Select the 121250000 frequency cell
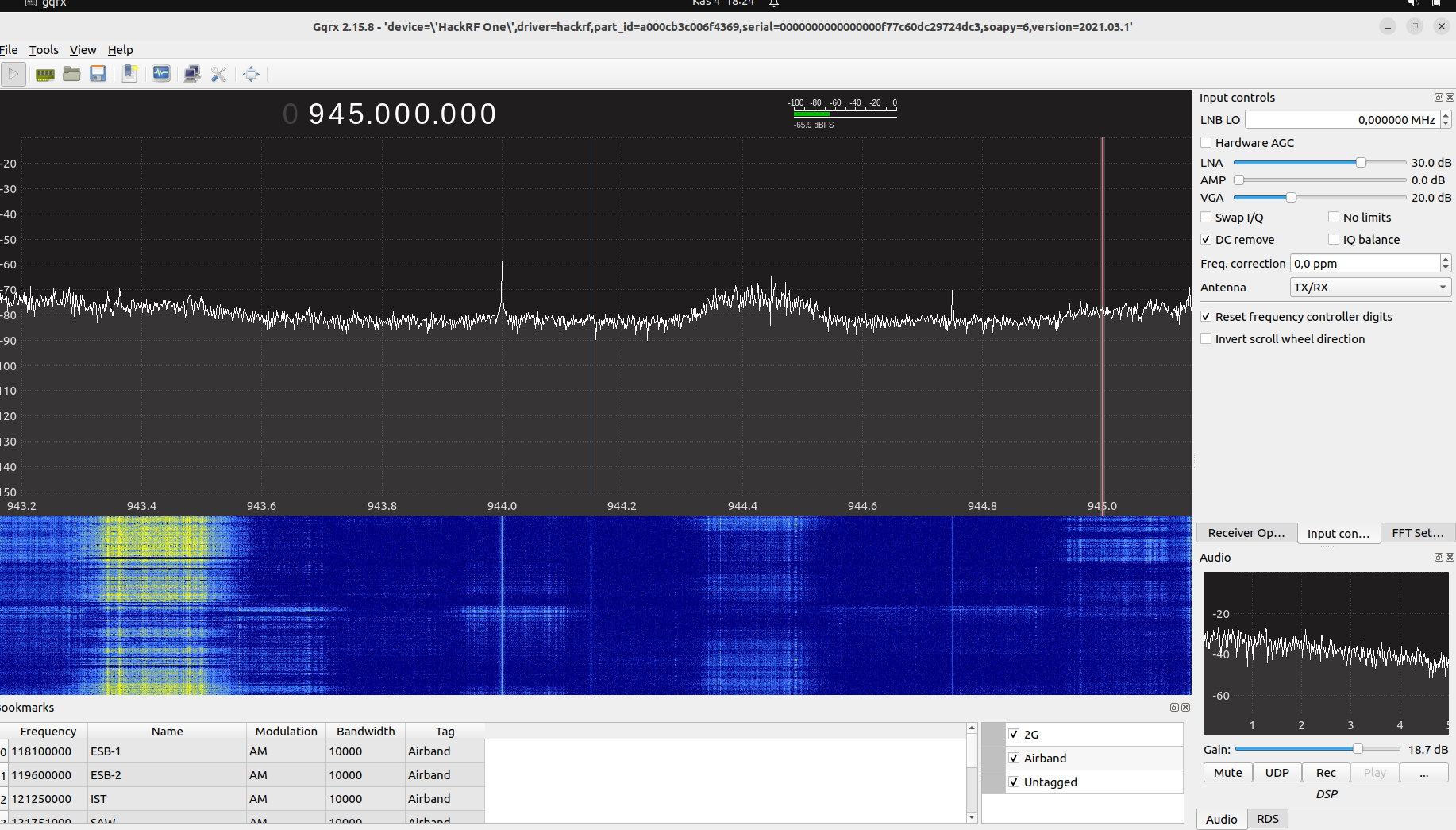 tap(48, 798)
